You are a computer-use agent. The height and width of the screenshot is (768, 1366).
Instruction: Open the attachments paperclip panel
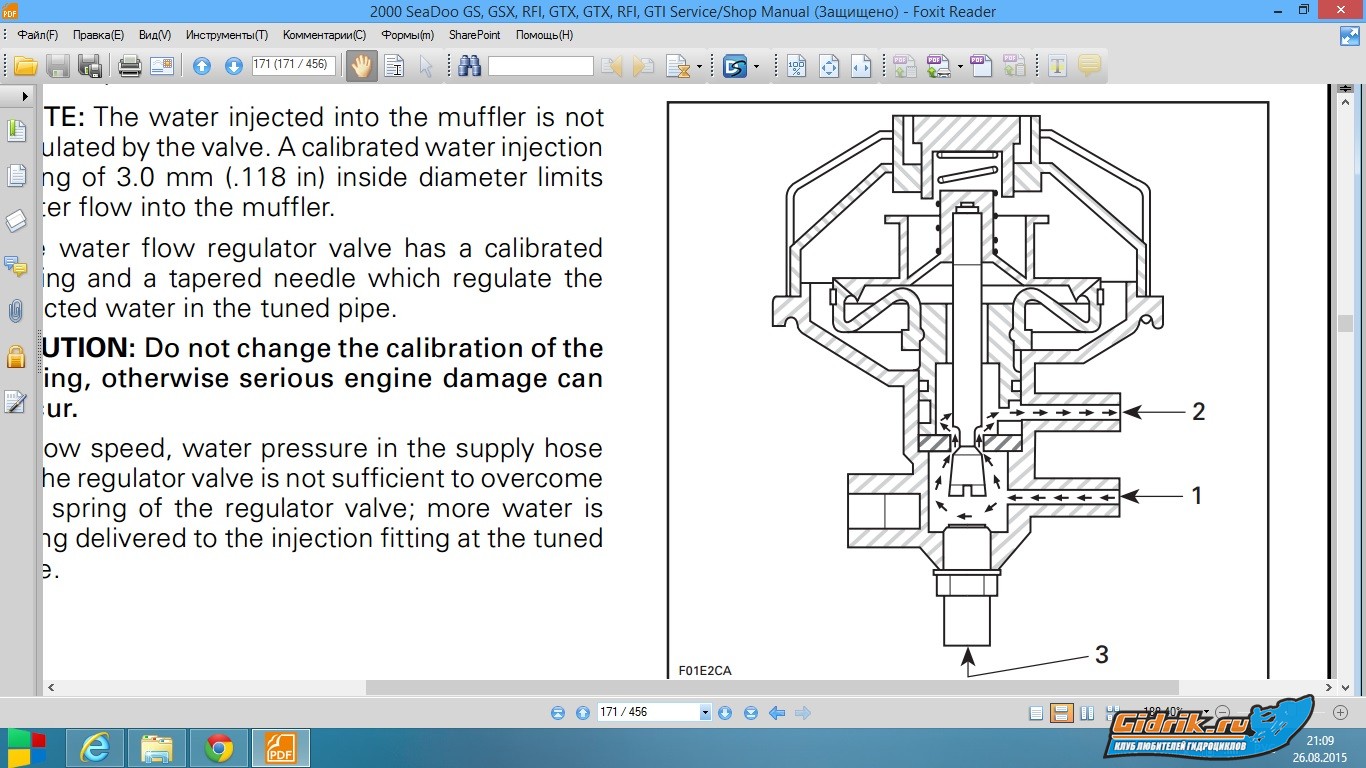16,311
